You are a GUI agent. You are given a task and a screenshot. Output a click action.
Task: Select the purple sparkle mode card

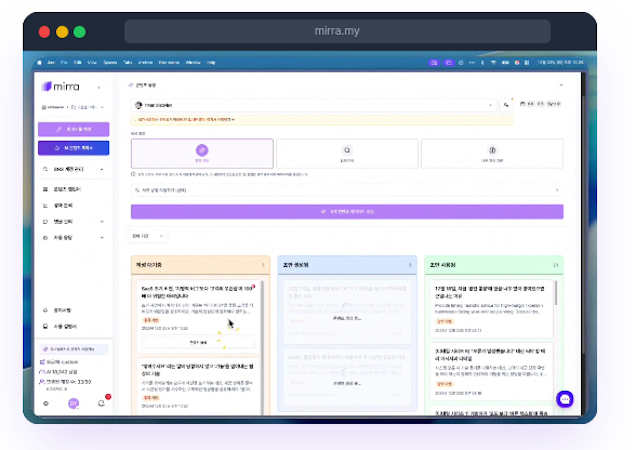point(202,153)
